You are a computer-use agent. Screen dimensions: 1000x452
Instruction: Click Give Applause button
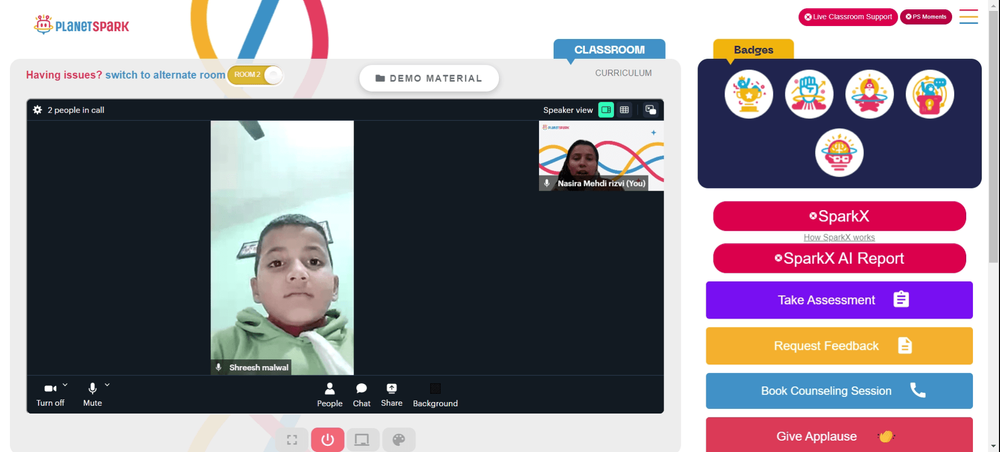coord(839,436)
